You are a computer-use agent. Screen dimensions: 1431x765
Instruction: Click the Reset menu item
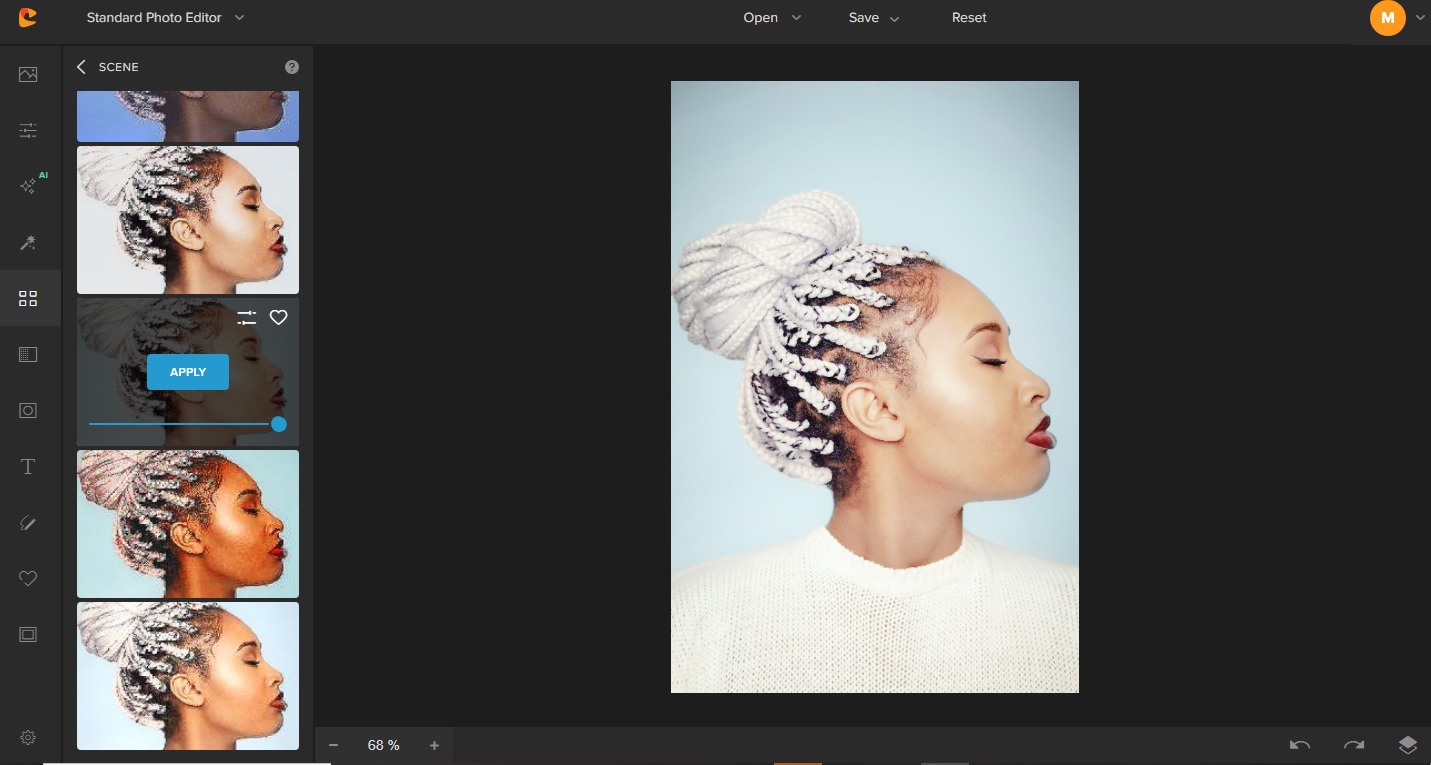click(969, 18)
